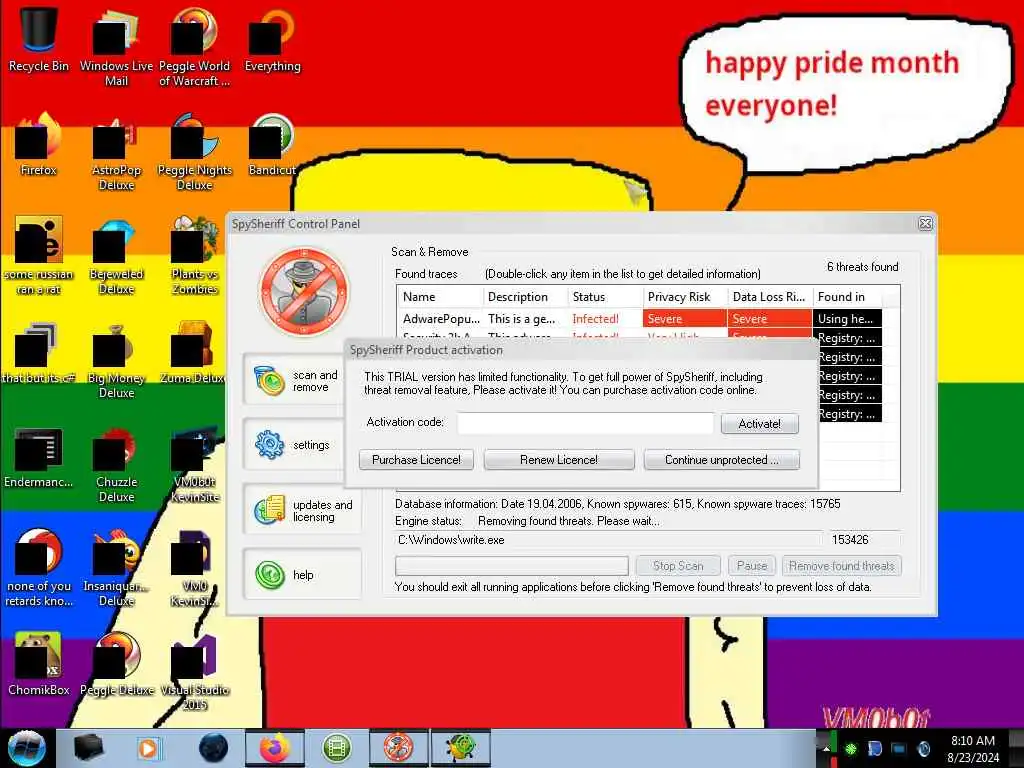The width and height of the screenshot is (1024, 768).
Task: Choose Continue unprotected ... button
Action: click(x=721, y=460)
